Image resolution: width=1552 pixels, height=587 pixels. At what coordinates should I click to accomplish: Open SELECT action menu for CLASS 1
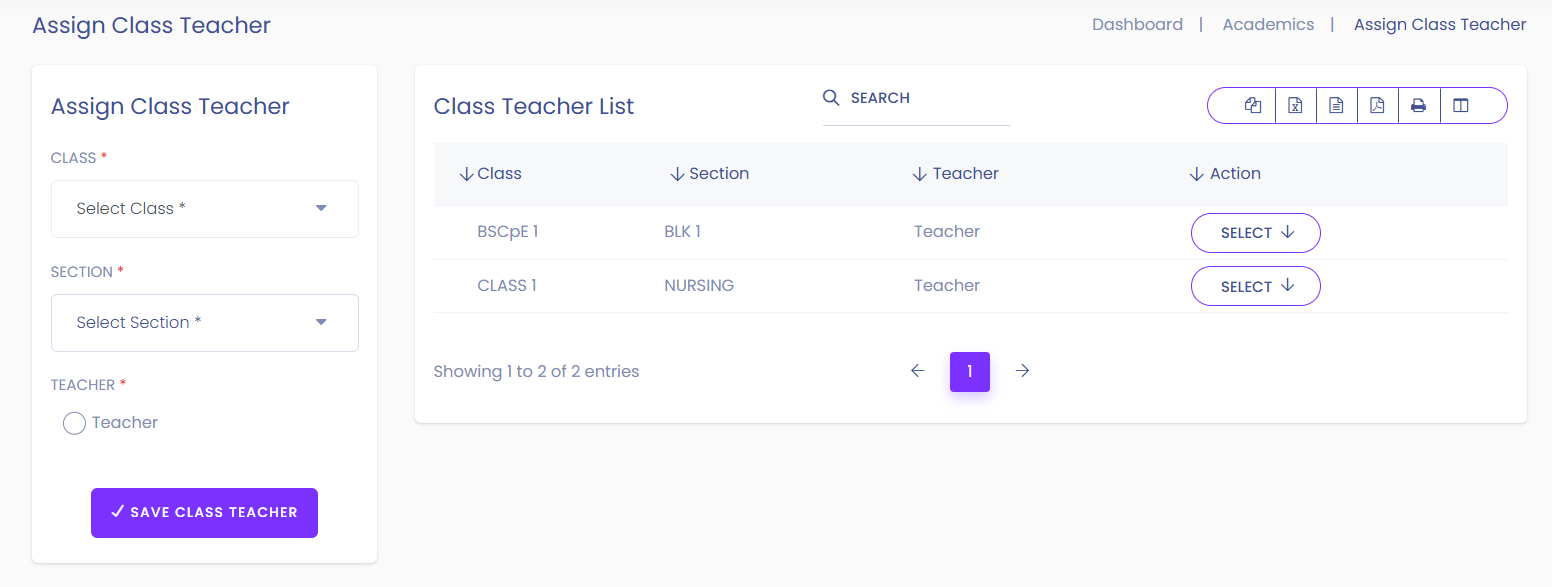(x=1256, y=286)
